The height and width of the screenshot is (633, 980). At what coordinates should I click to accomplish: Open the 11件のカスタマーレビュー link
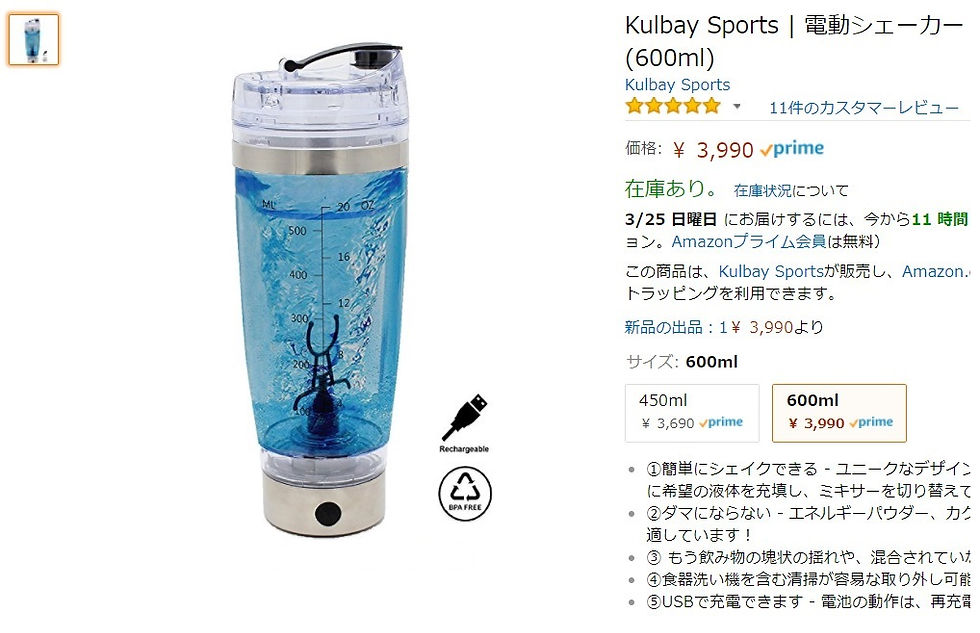tap(863, 108)
